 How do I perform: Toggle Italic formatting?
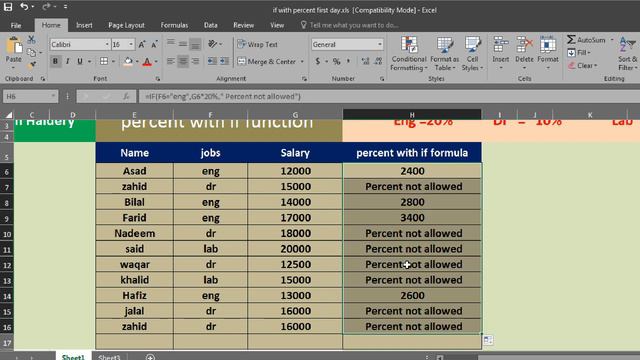click(x=67, y=61)
